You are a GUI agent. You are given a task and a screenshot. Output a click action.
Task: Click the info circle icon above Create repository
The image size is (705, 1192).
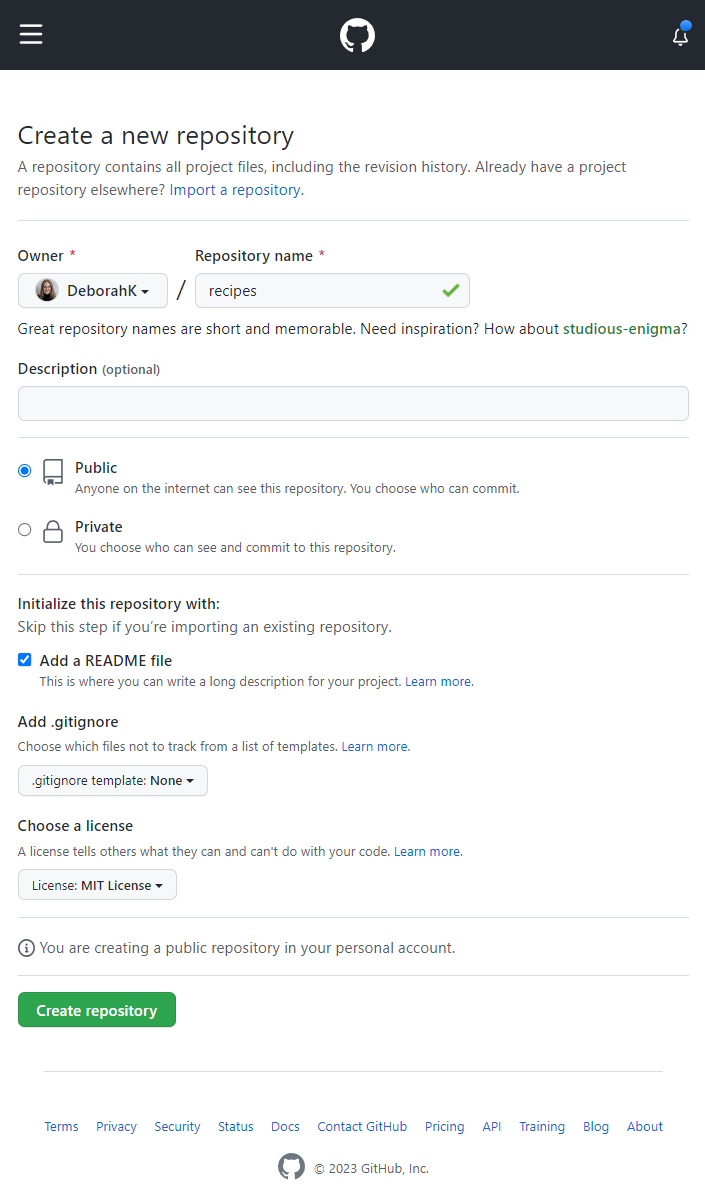(x=25, y=947)
